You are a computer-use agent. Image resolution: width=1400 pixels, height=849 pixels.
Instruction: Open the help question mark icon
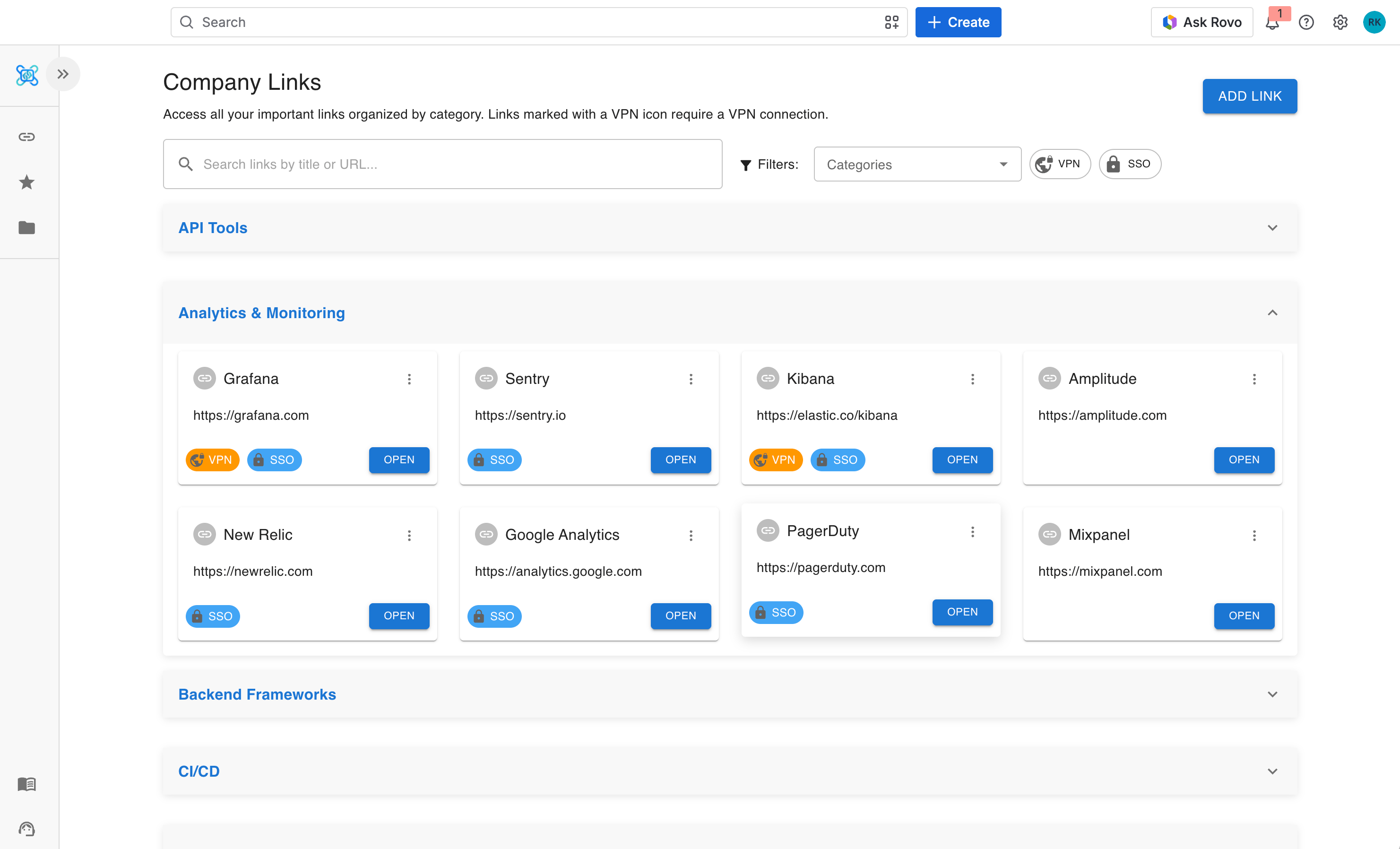coord(1306,22)
